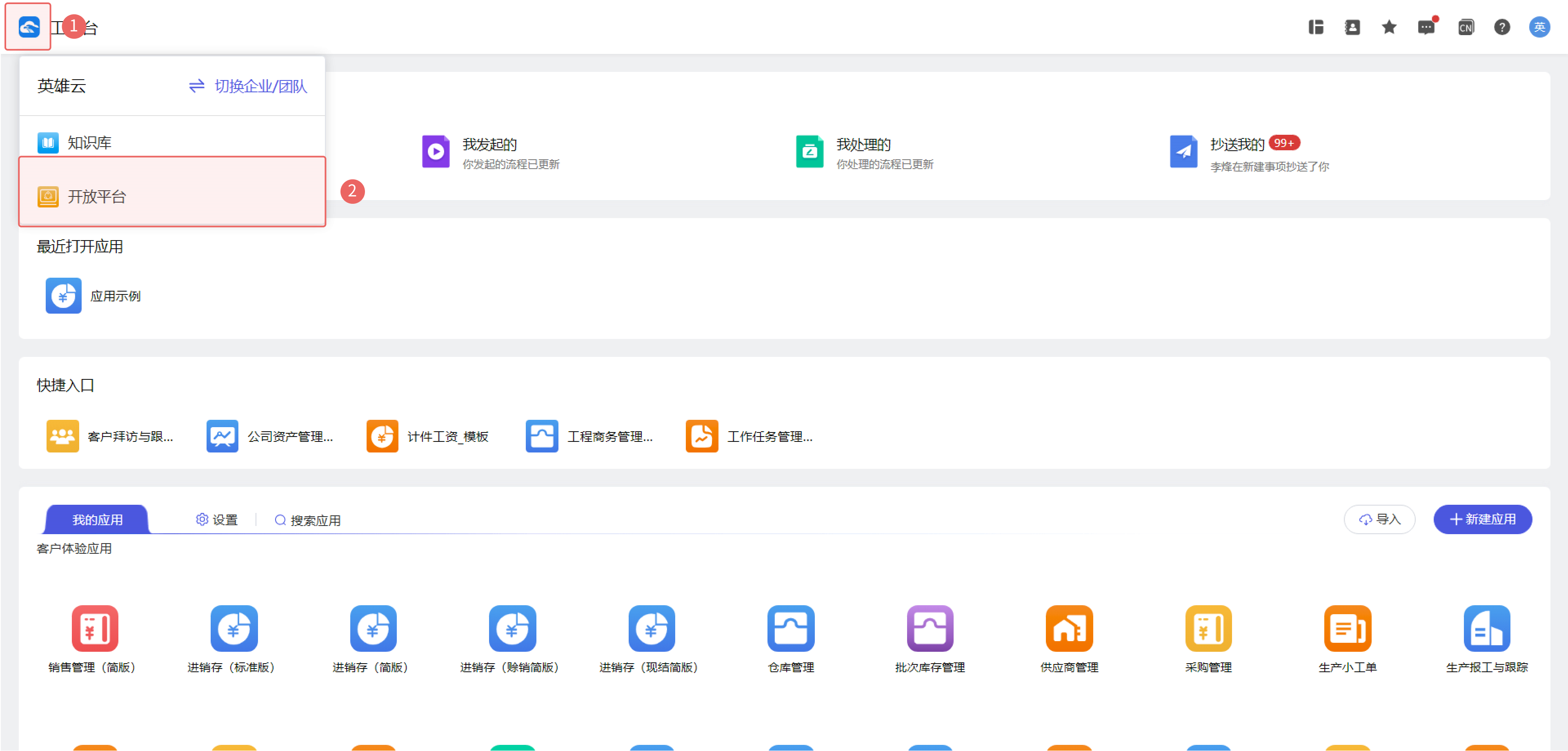This screenshot has width=1568, height=751.
Task: Click the app logo in the top-left corner
Action: (29, 27)
